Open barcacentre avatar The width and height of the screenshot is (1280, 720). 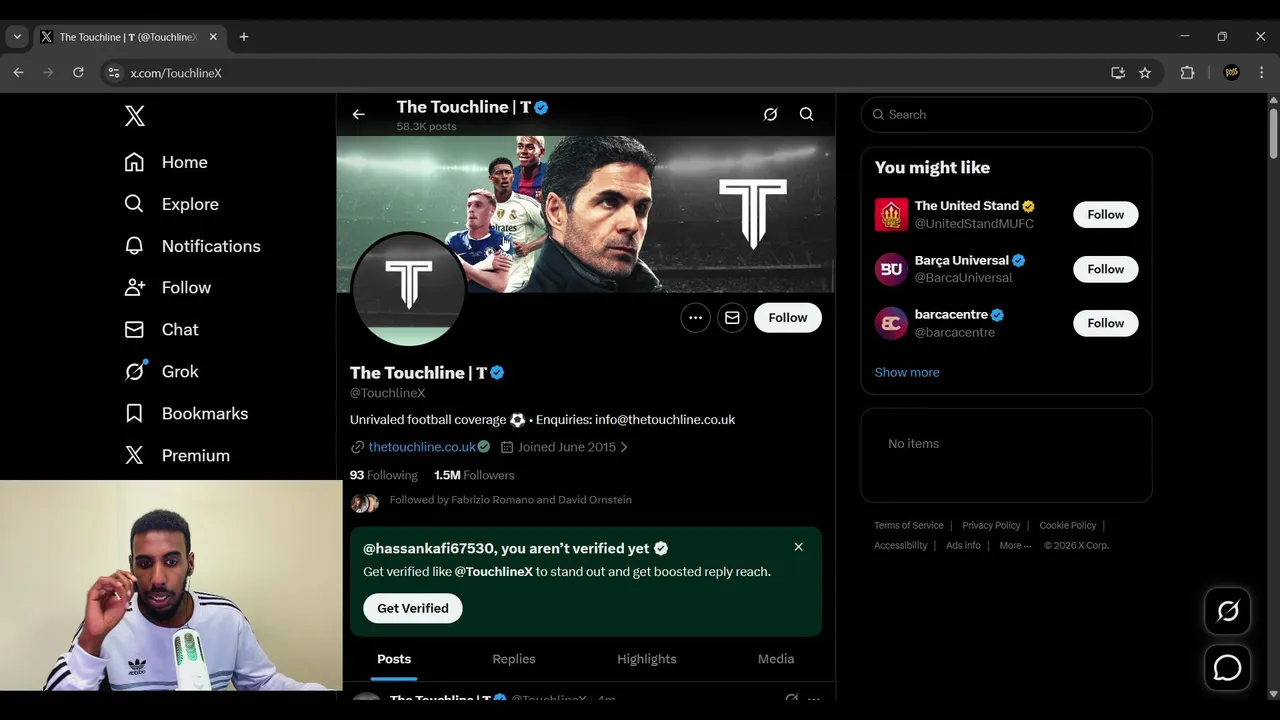[891, 323]
